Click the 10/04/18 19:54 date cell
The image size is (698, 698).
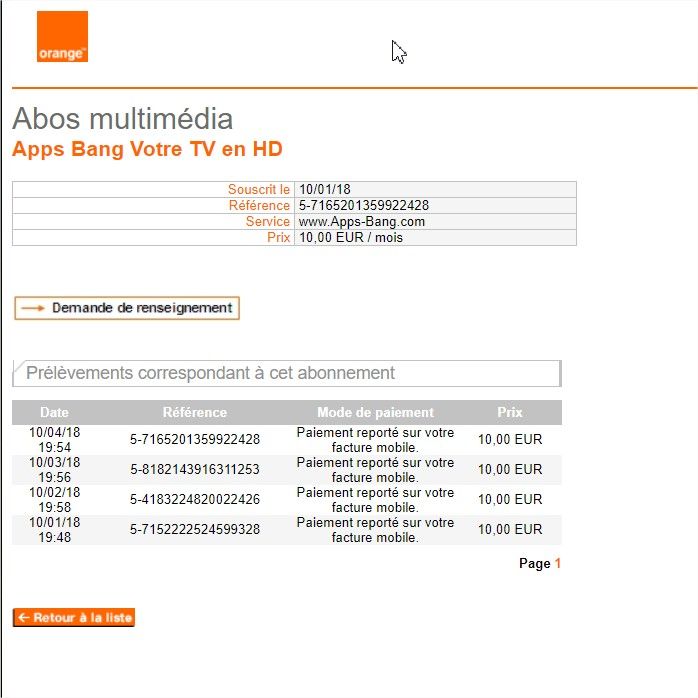pyautogui.click(x=55, y=440)
